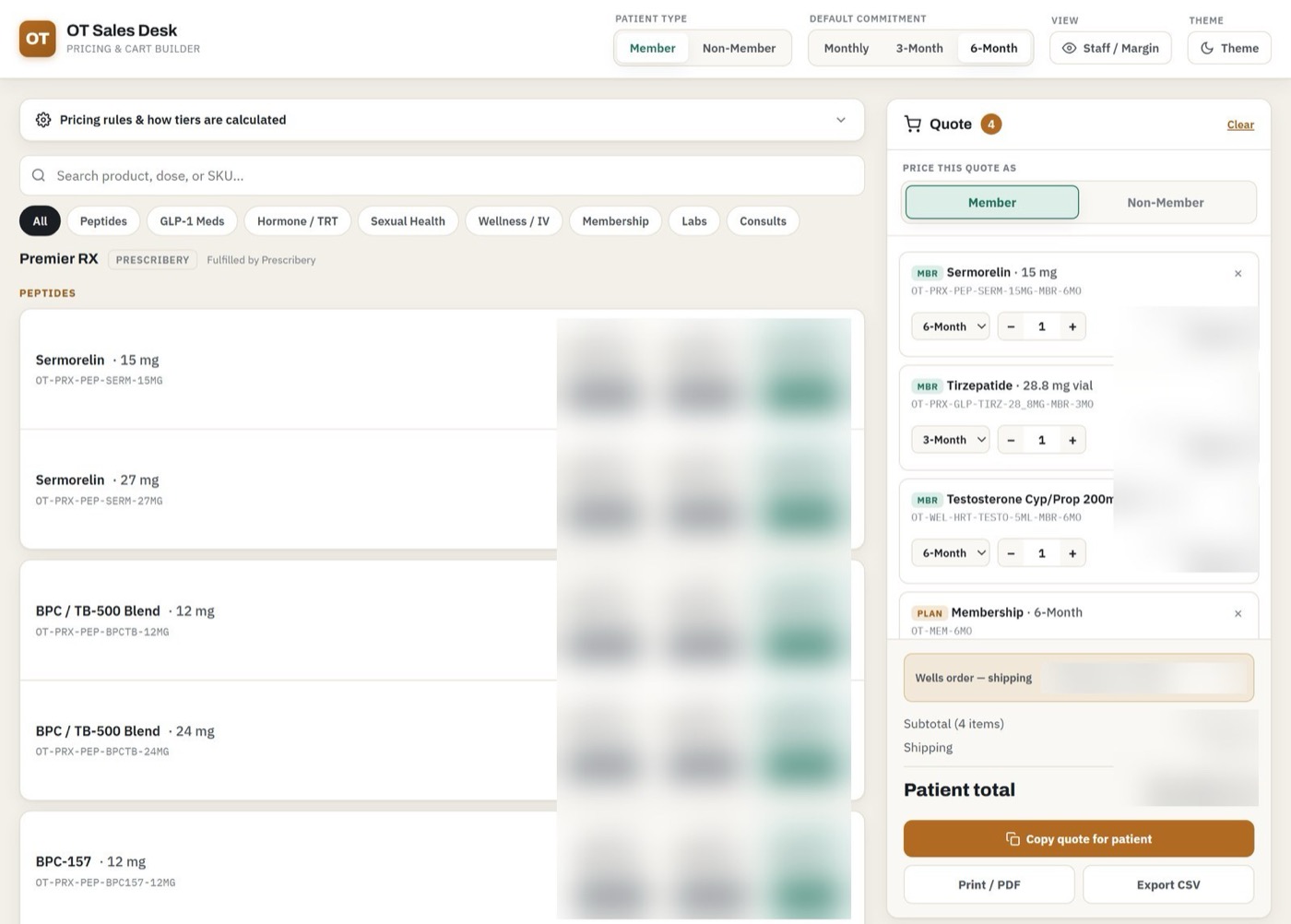Filter by Hormone / TRT category

tap(297, 221)
